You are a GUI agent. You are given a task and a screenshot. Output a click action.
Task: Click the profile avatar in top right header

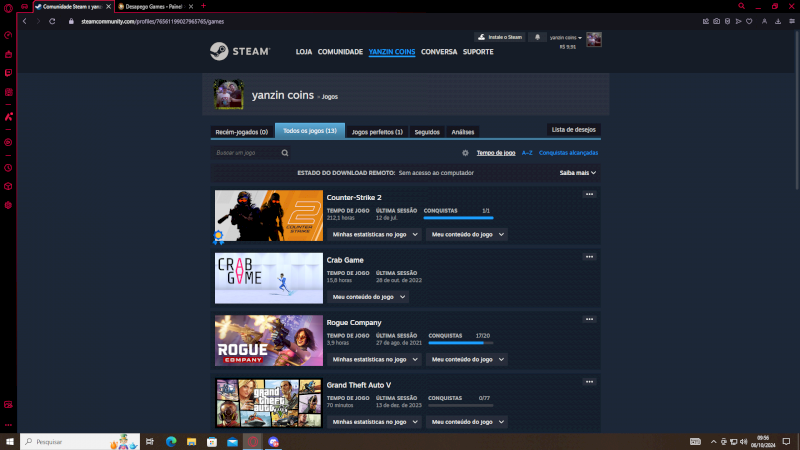coord(593,39)
